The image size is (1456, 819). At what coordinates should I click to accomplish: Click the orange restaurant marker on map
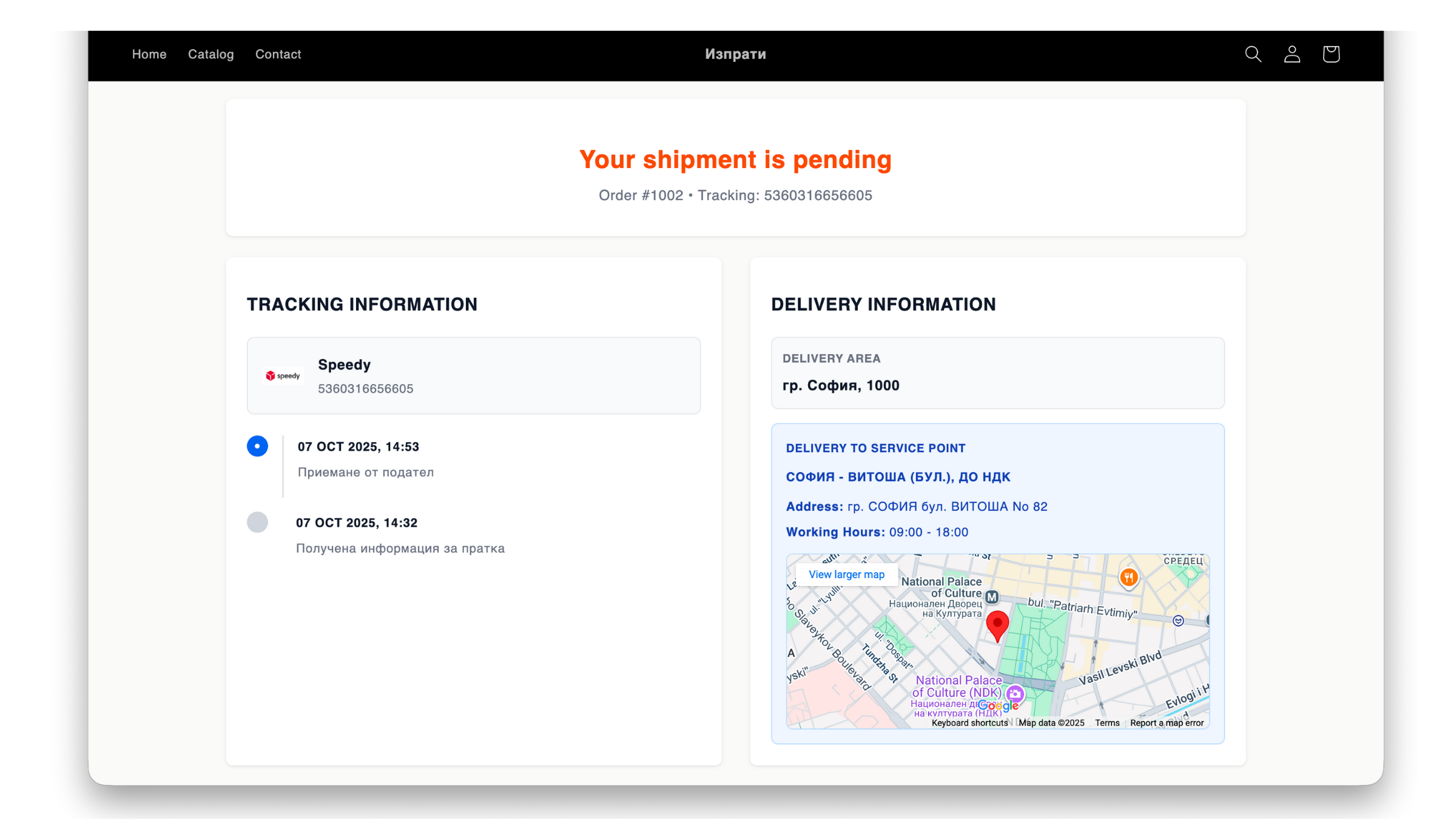click(1128, 577)
